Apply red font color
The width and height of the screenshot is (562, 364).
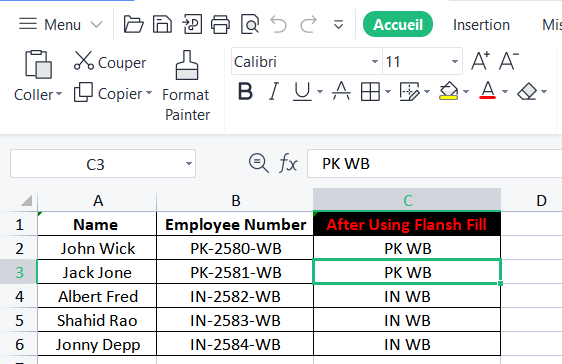(x=487, y=90)
